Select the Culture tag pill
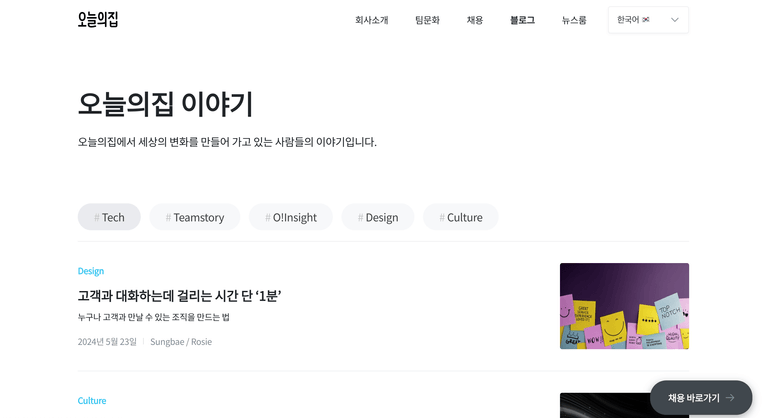This screenshot has height=418, width=768. coord(461,217)
